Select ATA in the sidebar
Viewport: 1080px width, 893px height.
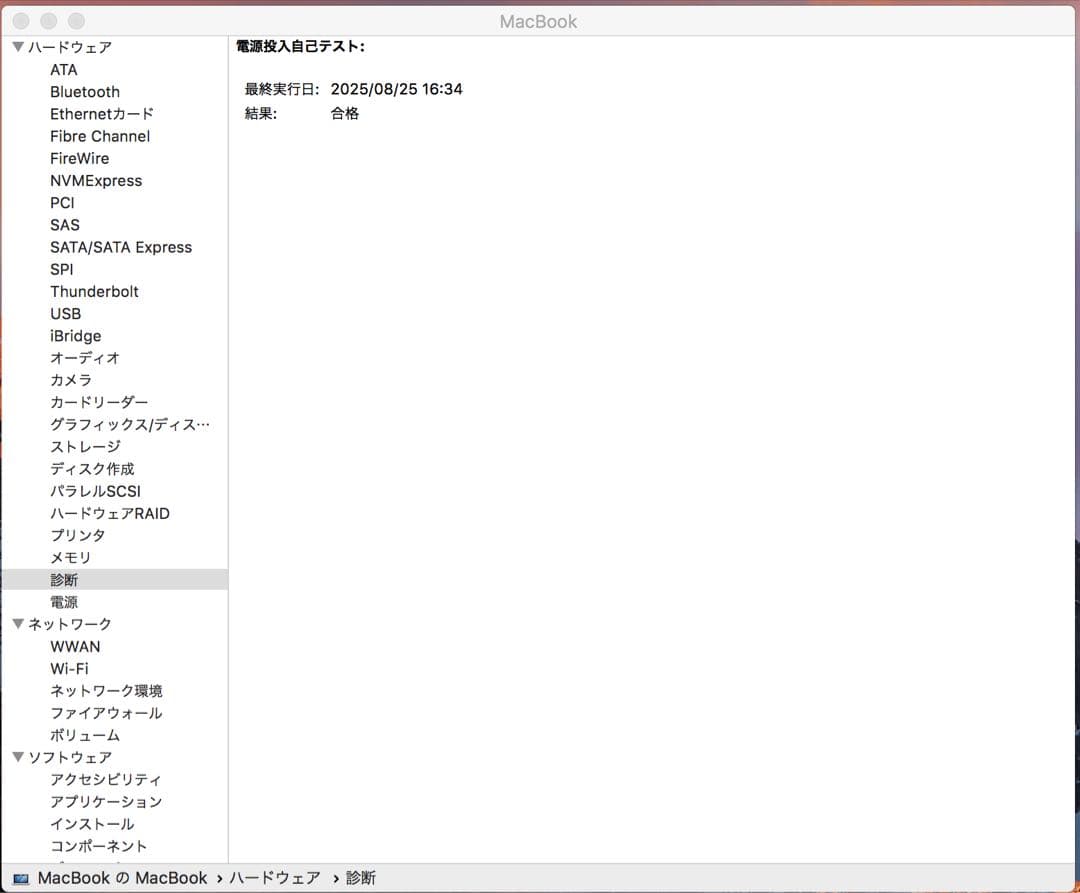pos(63,70)
